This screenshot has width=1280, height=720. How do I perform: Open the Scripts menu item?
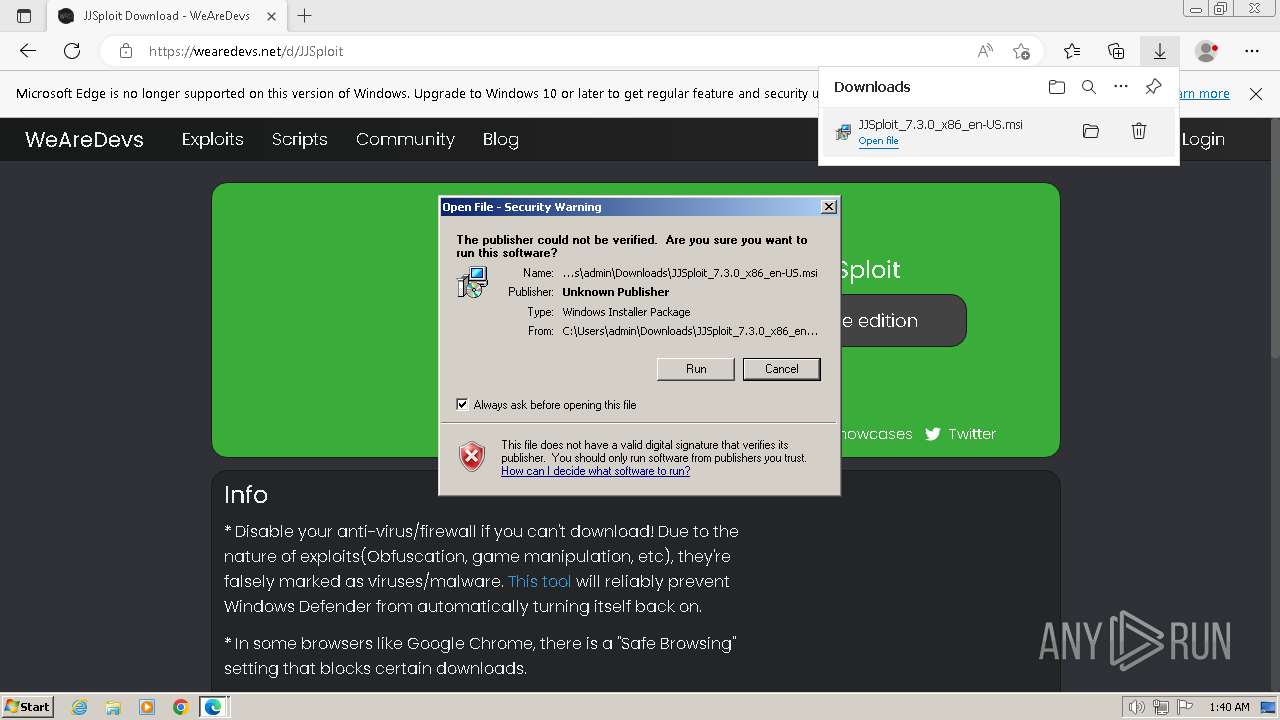click(299, 139)
